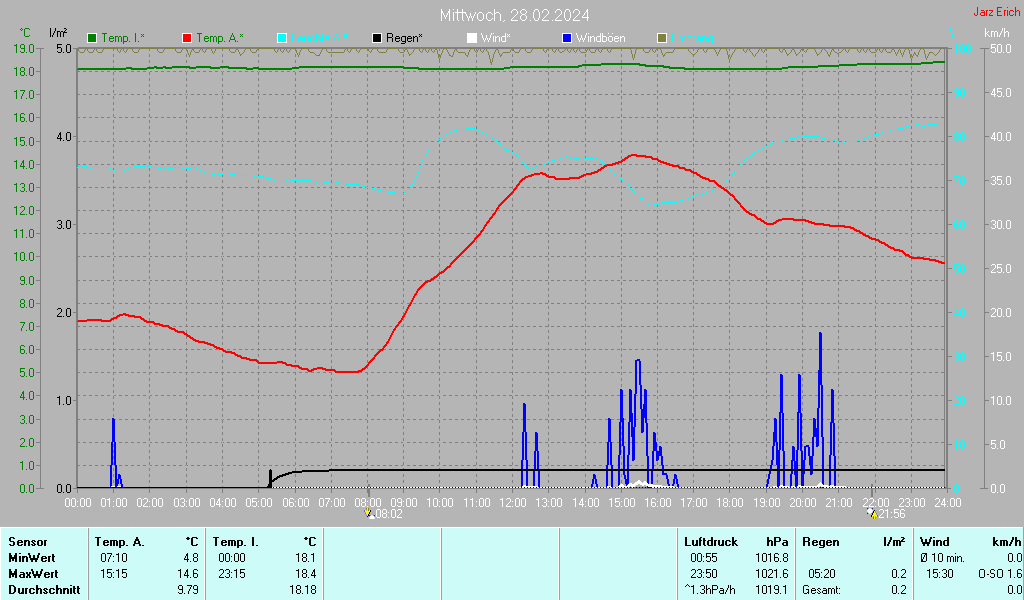Click the pressure trend '^1.3hPa/h'
The width and height of the screenshot is (1024, 600).
[x=709, y=590]
